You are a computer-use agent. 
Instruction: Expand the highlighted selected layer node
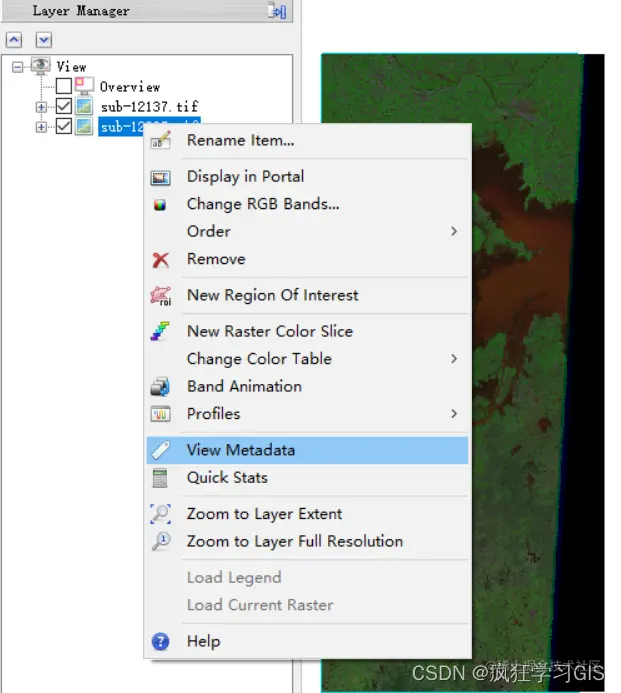click(41, 127)
